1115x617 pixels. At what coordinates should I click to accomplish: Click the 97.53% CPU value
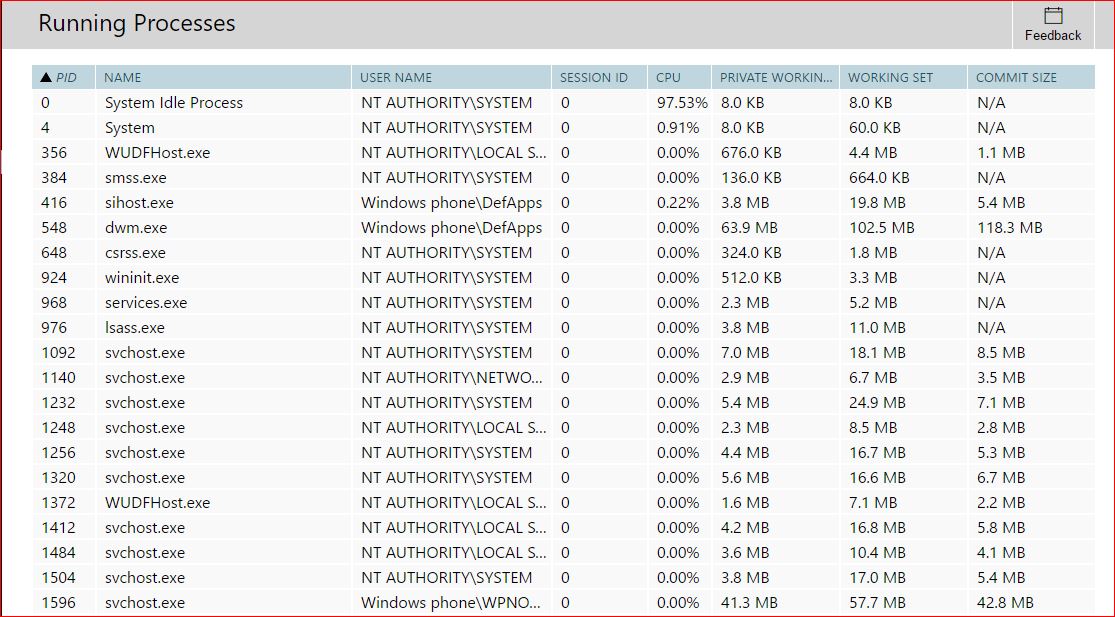pyautogui.click(x=682, y=103)
